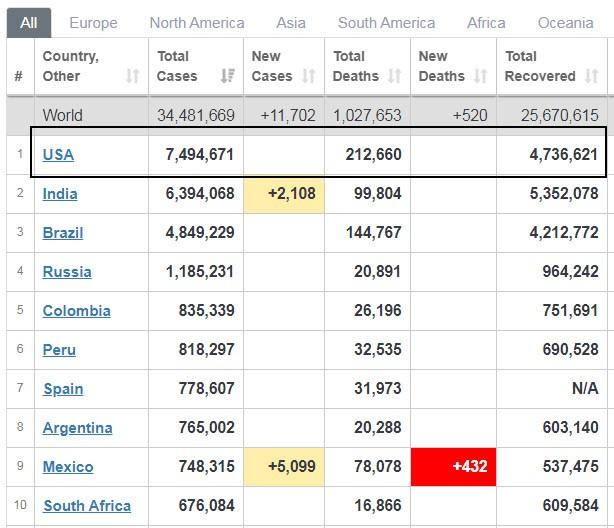Open the Brazil country page link
The width and height of the screenshot is (614, 528).
click(63, 232)
